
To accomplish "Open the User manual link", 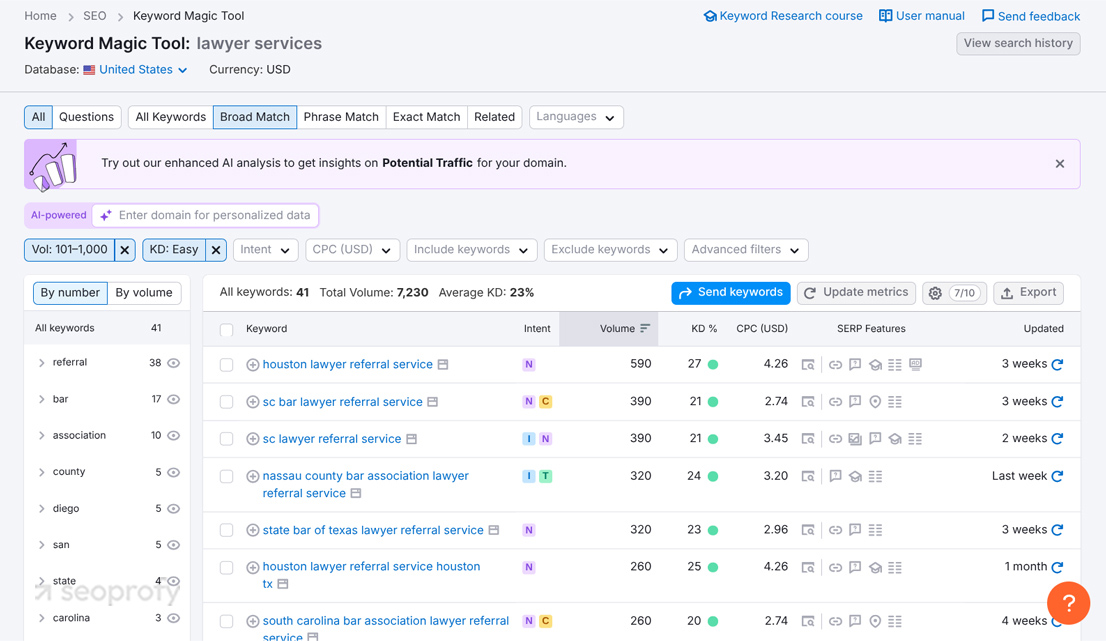I will point(921,16).
